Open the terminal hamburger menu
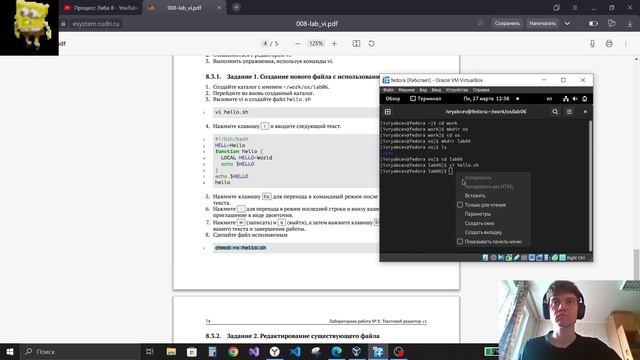The width and height of the screenshot is (640, 360). point(569,111)
